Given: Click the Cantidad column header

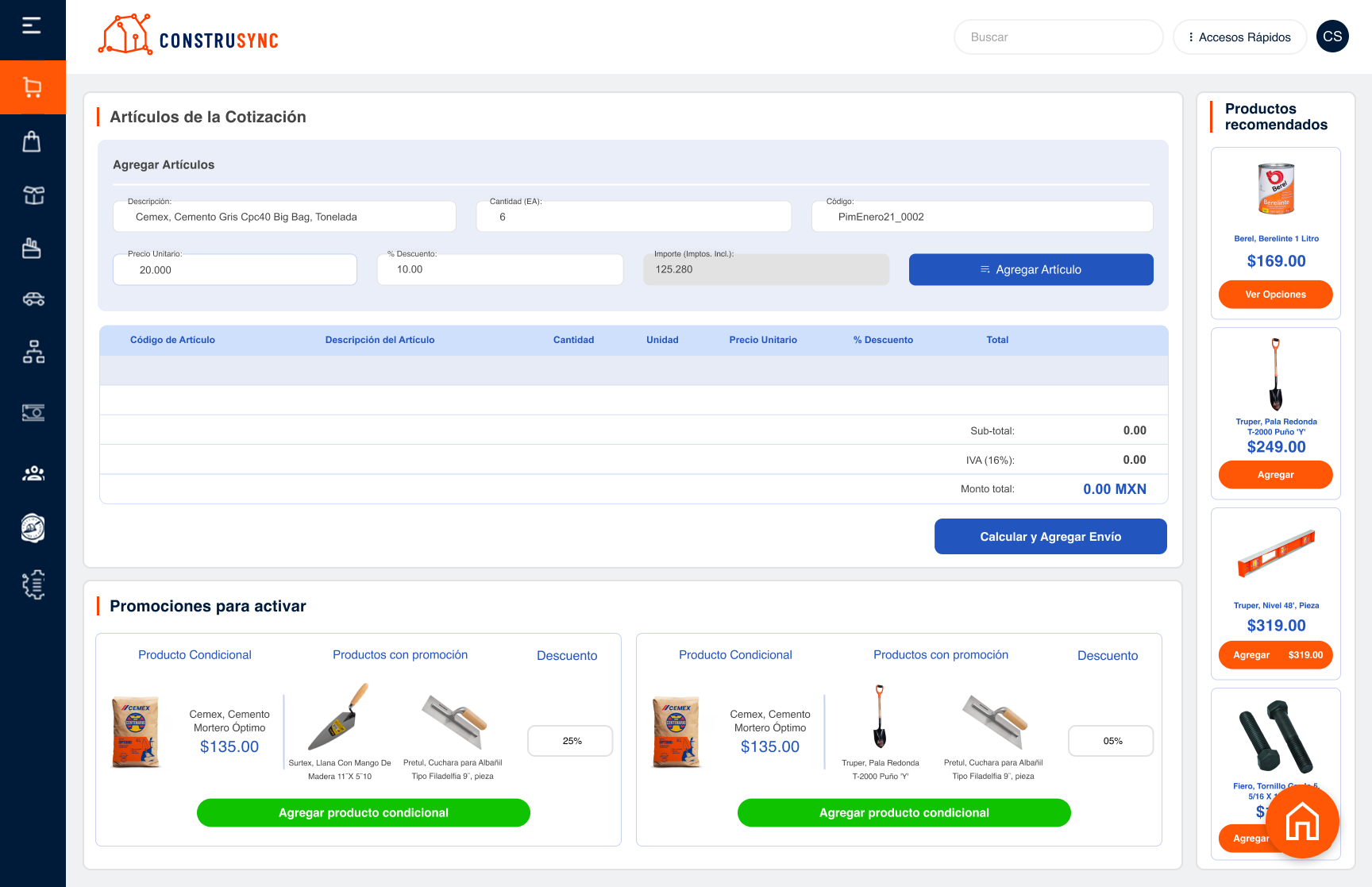Looking at the screenshot, I should click(x=573, y=340).
